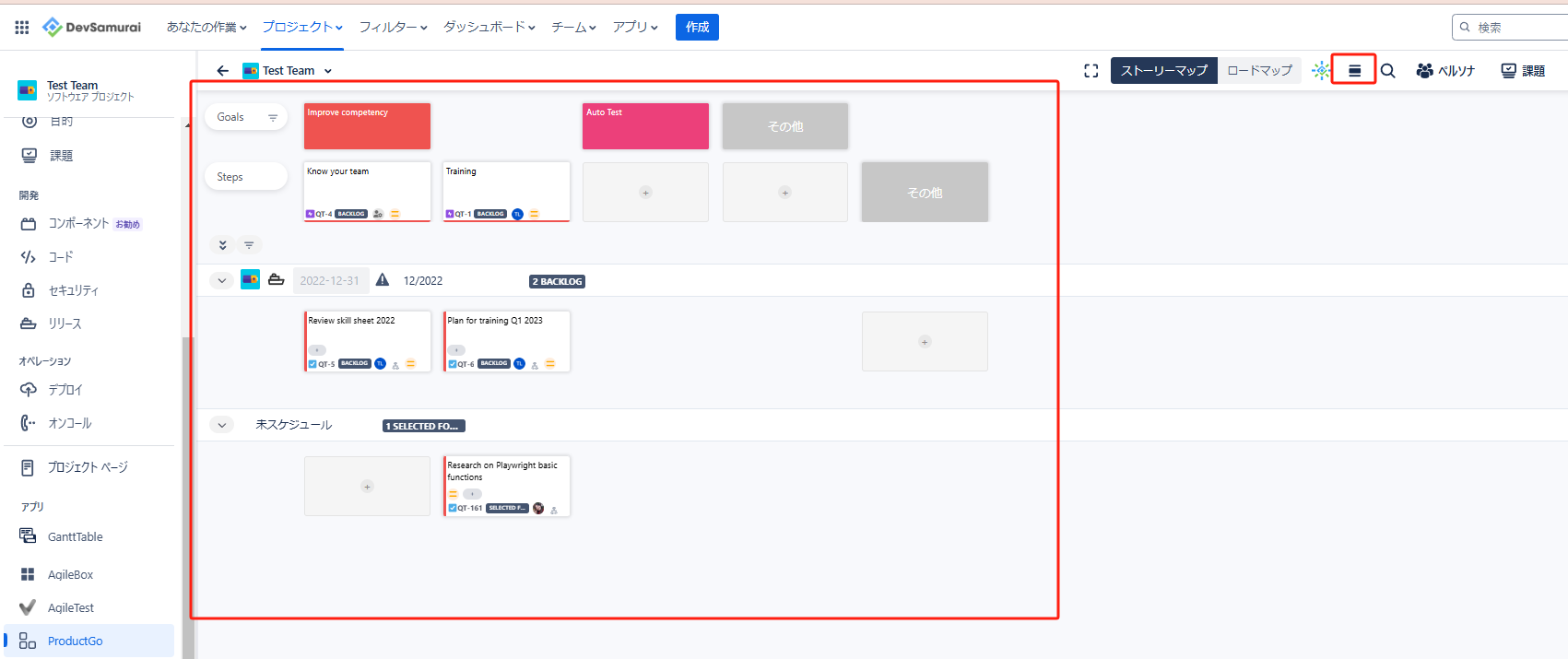The height and width of the screenshot is (659, 1568).
Task: Open the board layout menu icon
Action: pyautogui.click(x=1354, y=71)
